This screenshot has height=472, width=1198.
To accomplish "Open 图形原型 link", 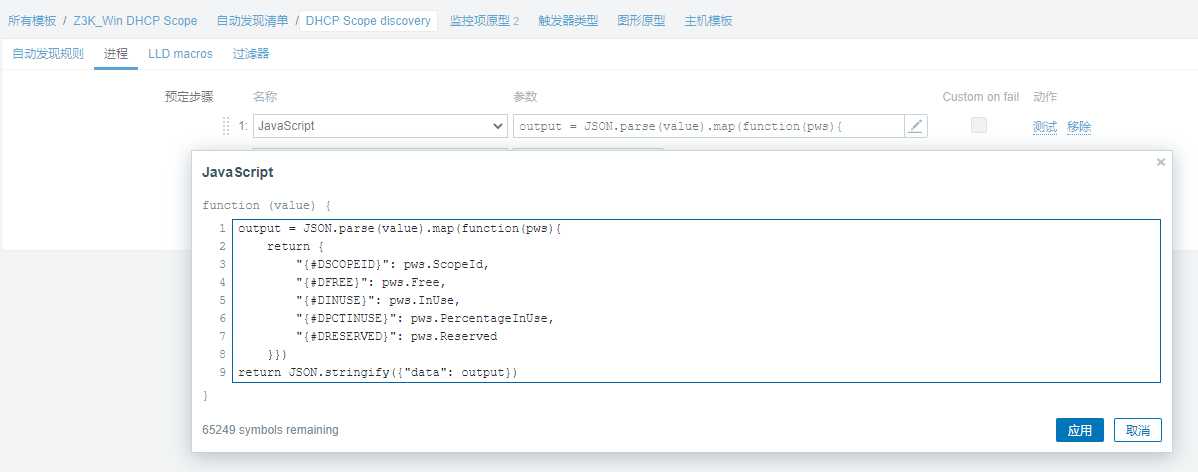I will [641, 21].
